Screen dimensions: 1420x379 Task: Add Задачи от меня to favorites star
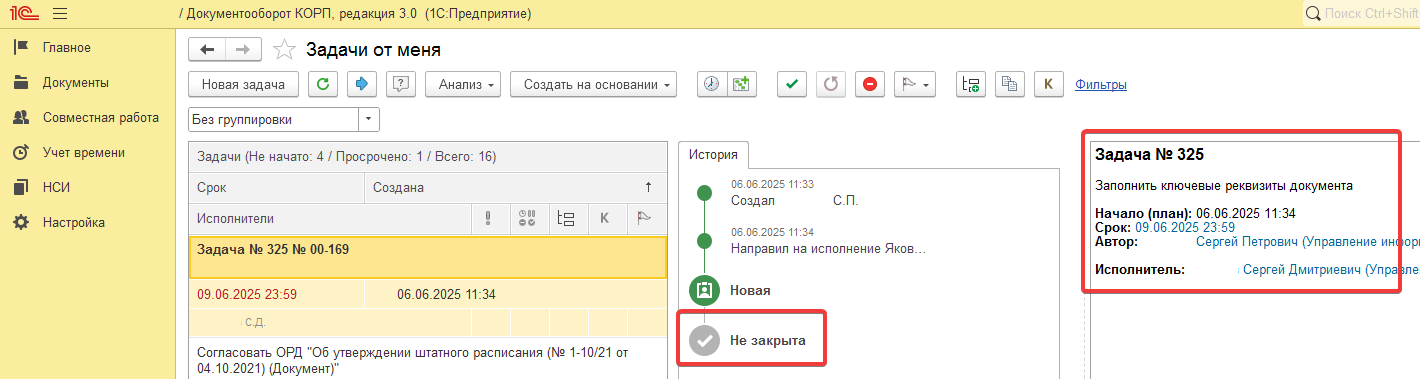click(284, 50)
